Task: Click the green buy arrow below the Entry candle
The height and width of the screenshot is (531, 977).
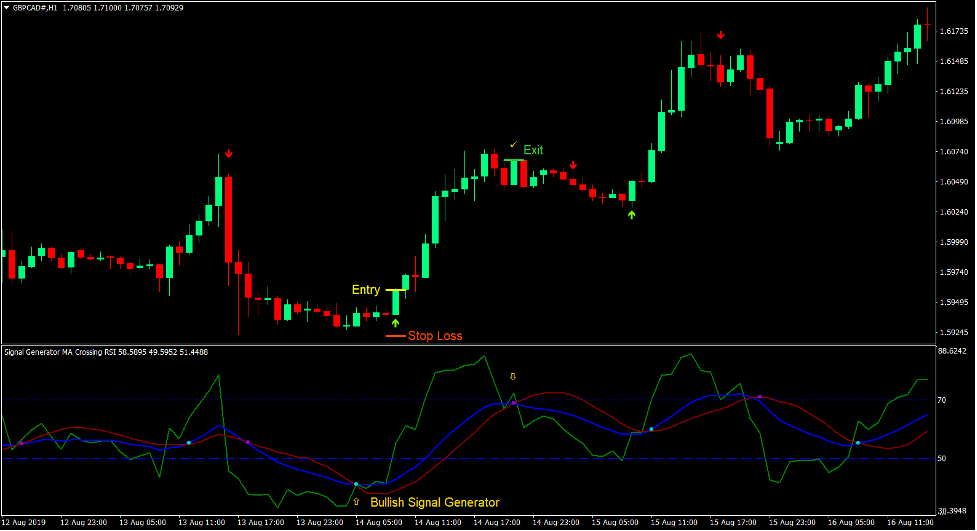Action: coord(396,323)
